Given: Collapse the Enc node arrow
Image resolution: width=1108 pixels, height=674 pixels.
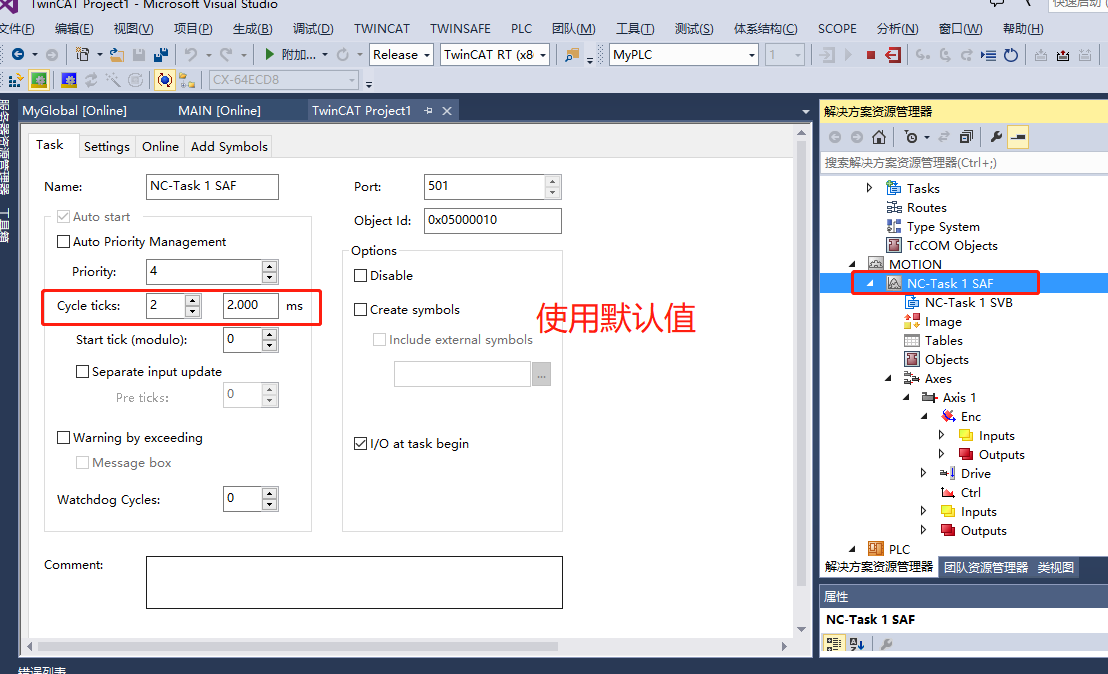Looking at the screenshot, I should tap(924, 417).
